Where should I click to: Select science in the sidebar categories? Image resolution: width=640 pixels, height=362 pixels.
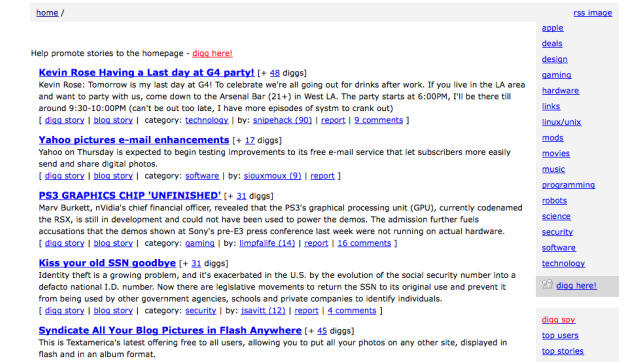[556, 216]
